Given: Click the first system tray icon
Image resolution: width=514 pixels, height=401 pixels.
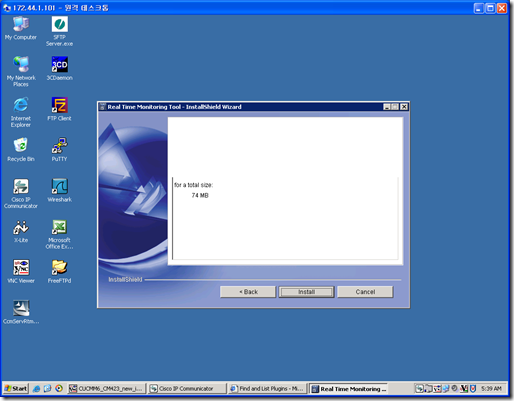Looking at the screenshot, I should (x=419, y=389).
